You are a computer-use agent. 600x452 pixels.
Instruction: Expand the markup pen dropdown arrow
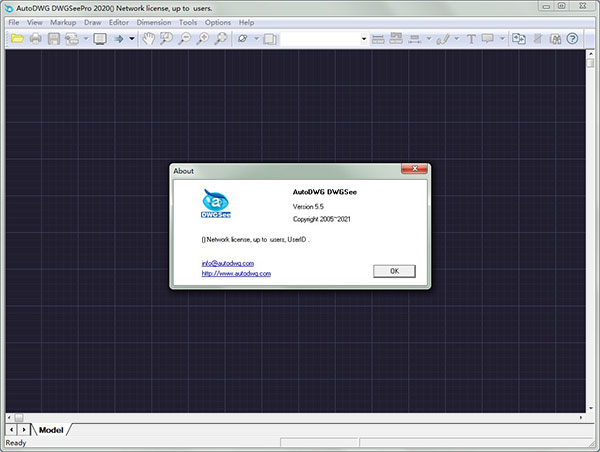coord(457,39)
